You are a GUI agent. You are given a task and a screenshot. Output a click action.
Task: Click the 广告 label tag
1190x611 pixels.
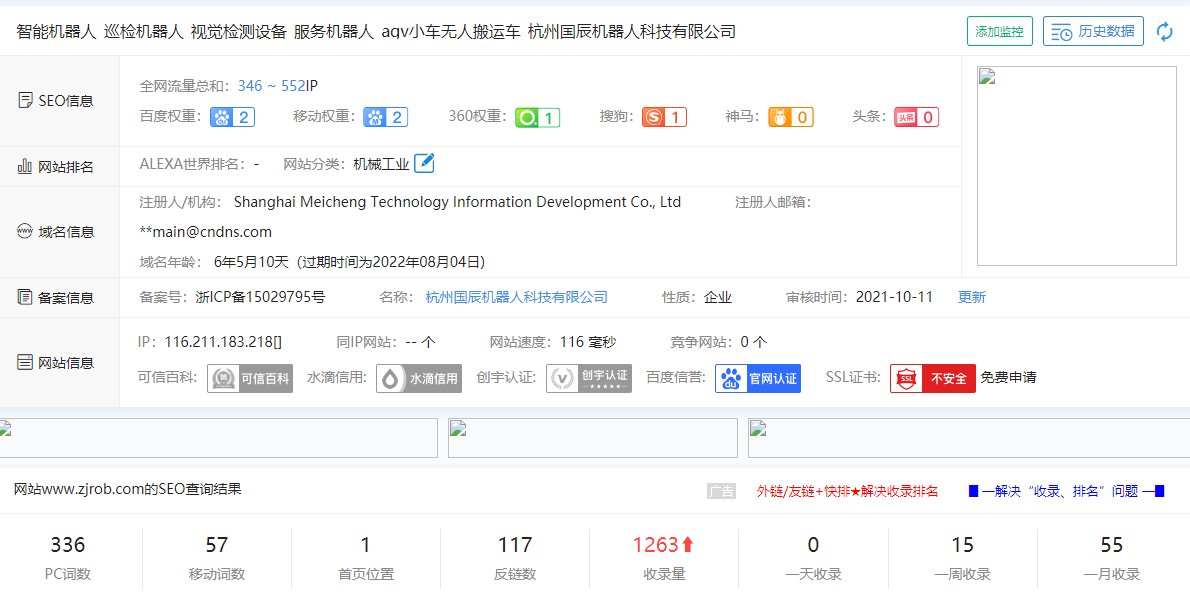click(721, 491)
